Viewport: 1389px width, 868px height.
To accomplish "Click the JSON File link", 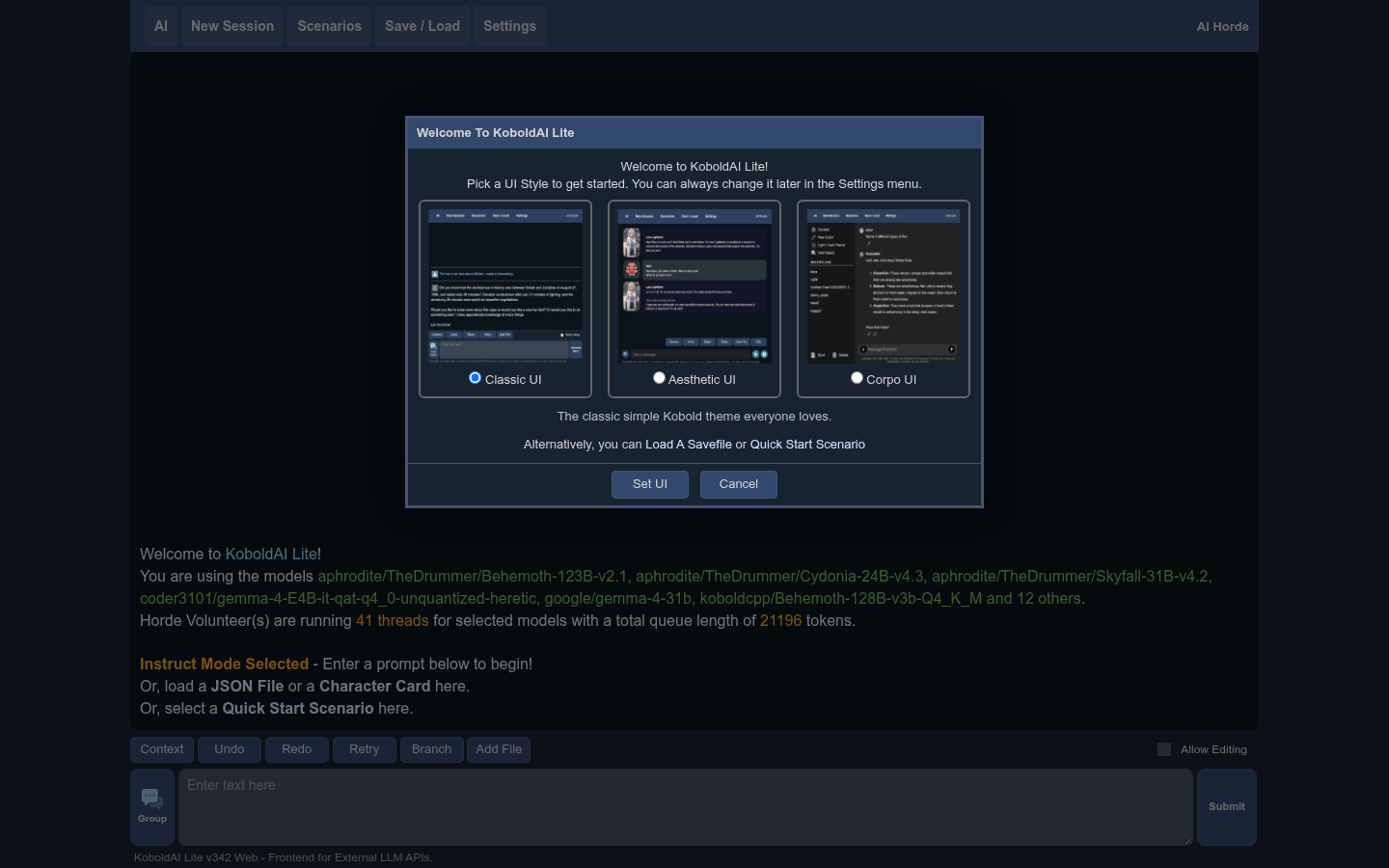I will point(247,687).
